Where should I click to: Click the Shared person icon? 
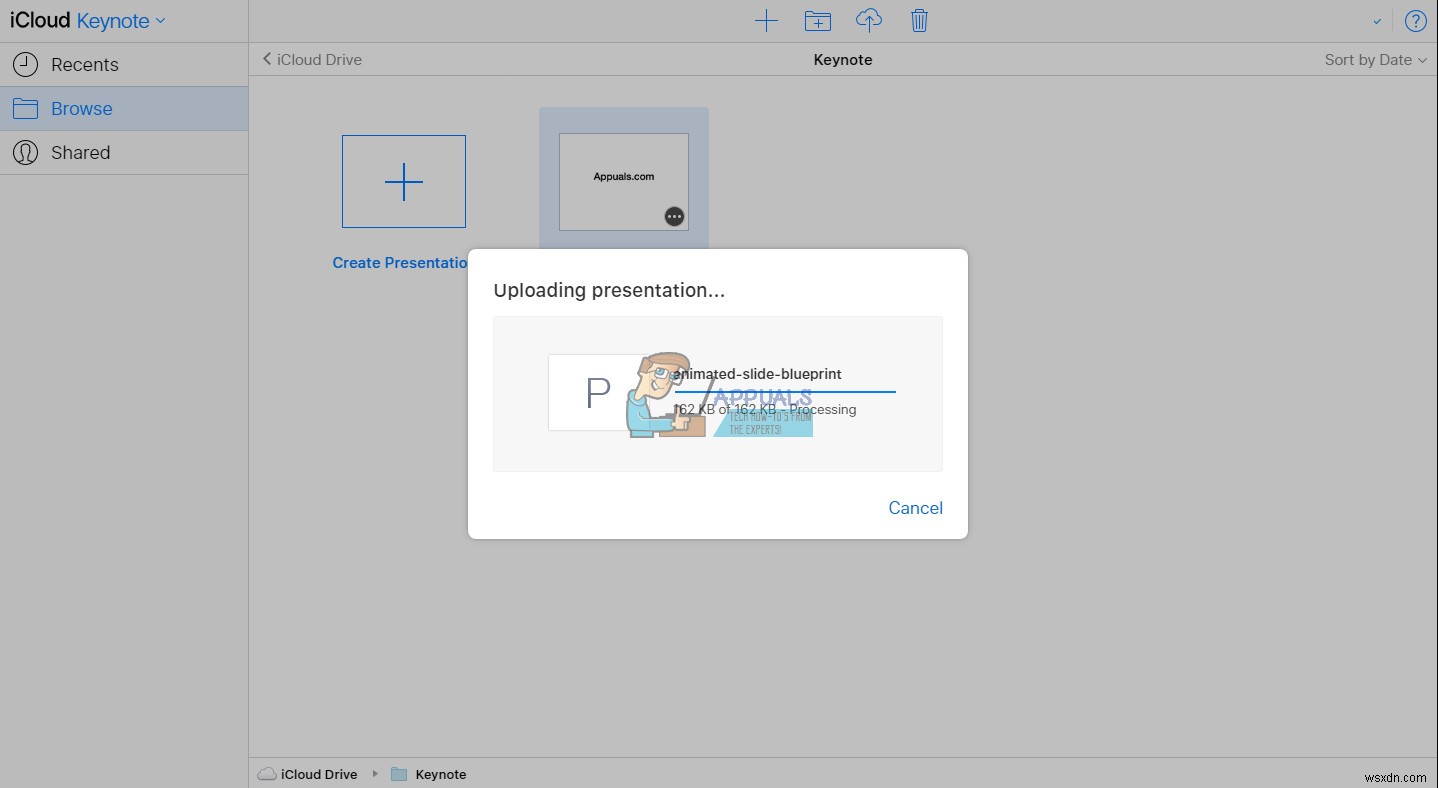click(x=25, y=153)
